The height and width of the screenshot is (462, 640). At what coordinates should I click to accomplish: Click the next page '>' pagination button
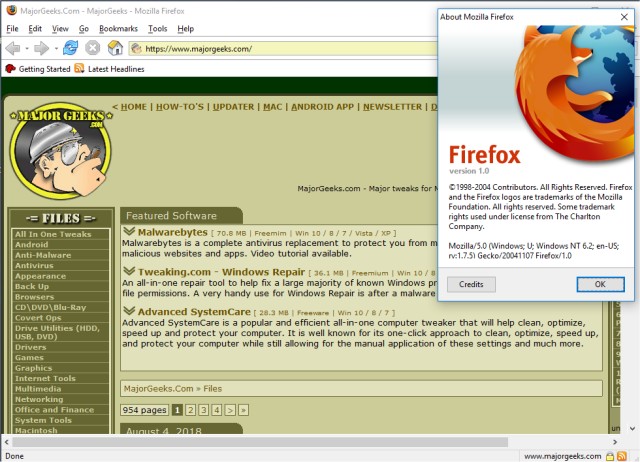click(230, 410)
